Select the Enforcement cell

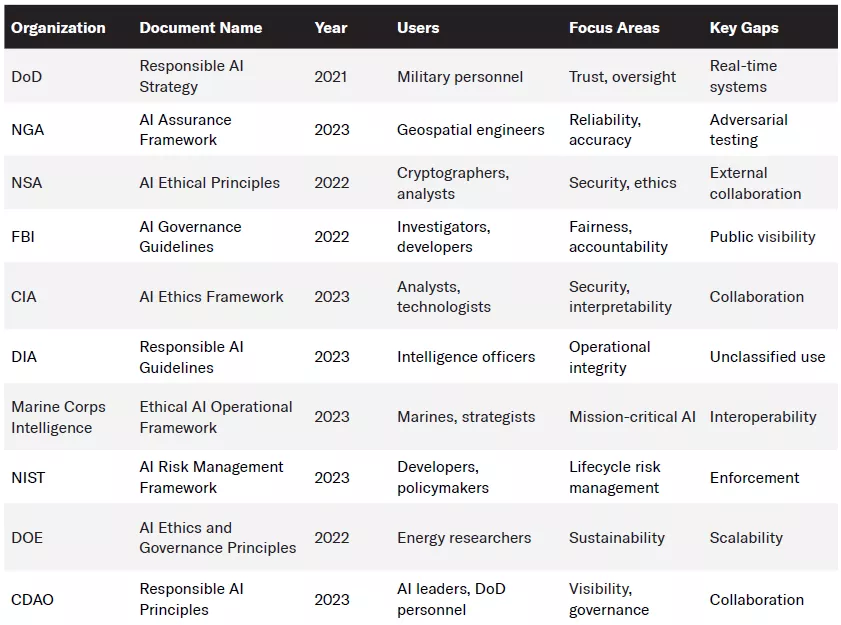pos(754,477)
